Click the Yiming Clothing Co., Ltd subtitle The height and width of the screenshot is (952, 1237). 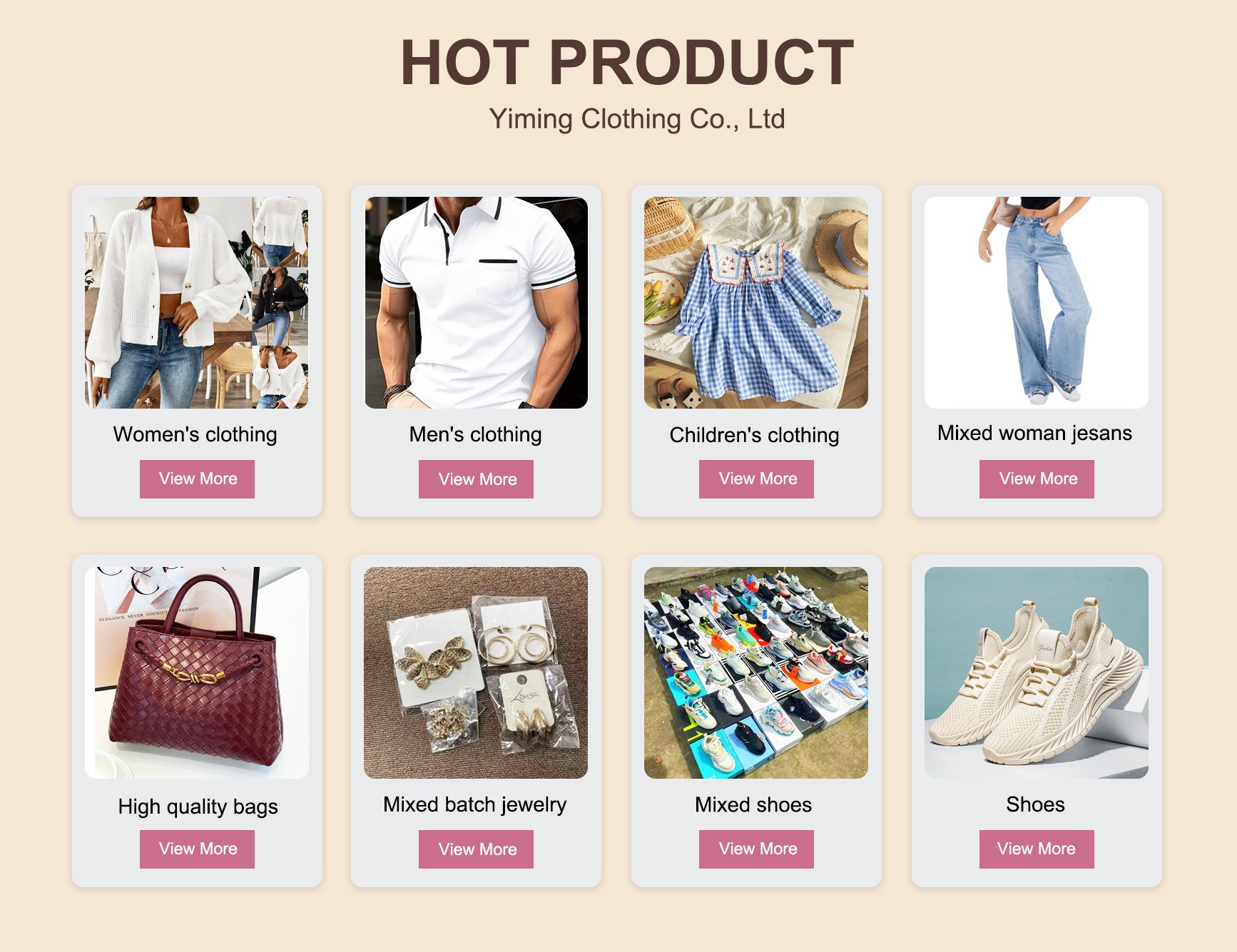637,119
